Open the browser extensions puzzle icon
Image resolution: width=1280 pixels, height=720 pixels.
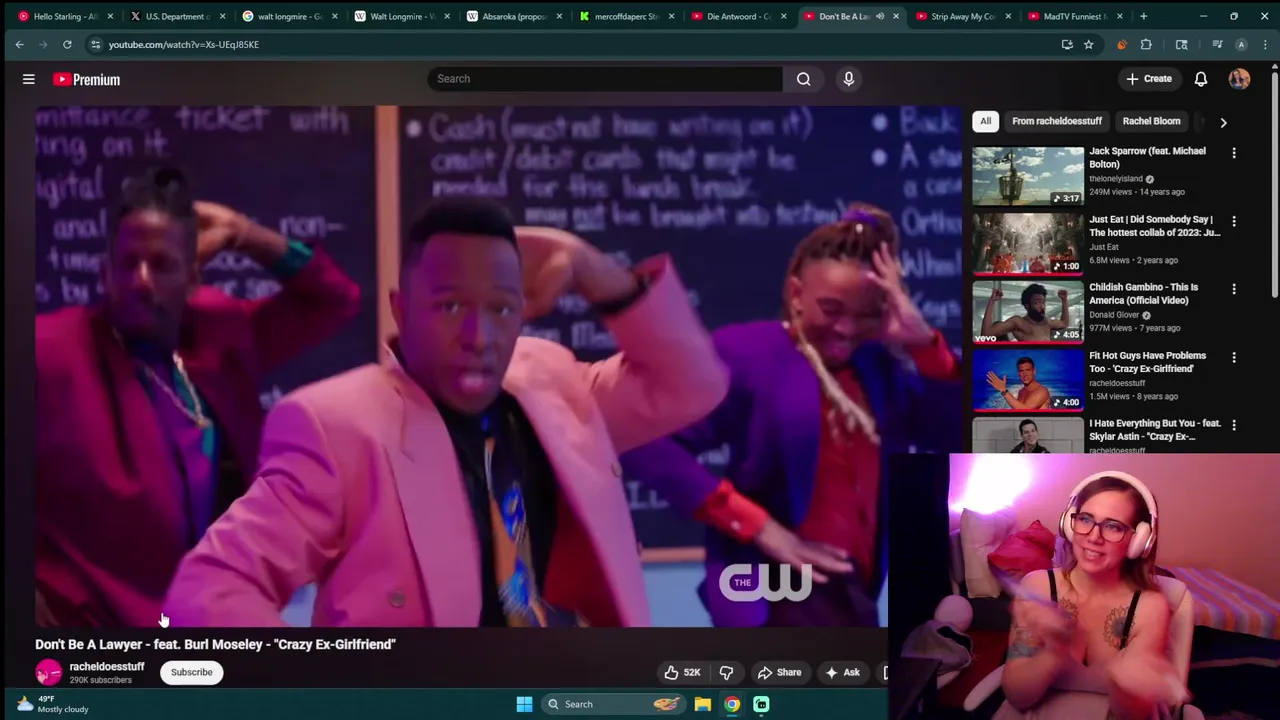(x=1146, y=44)
